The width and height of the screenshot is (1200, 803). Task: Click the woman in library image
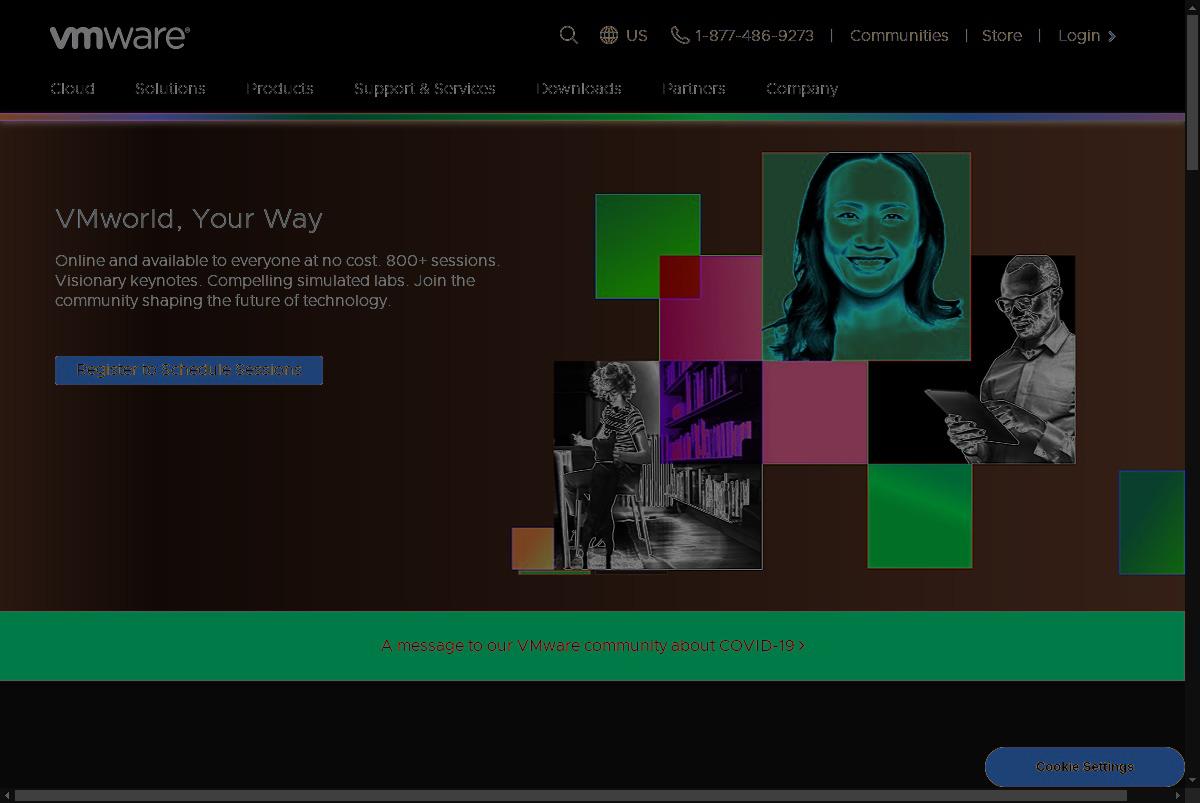[658, 465]
